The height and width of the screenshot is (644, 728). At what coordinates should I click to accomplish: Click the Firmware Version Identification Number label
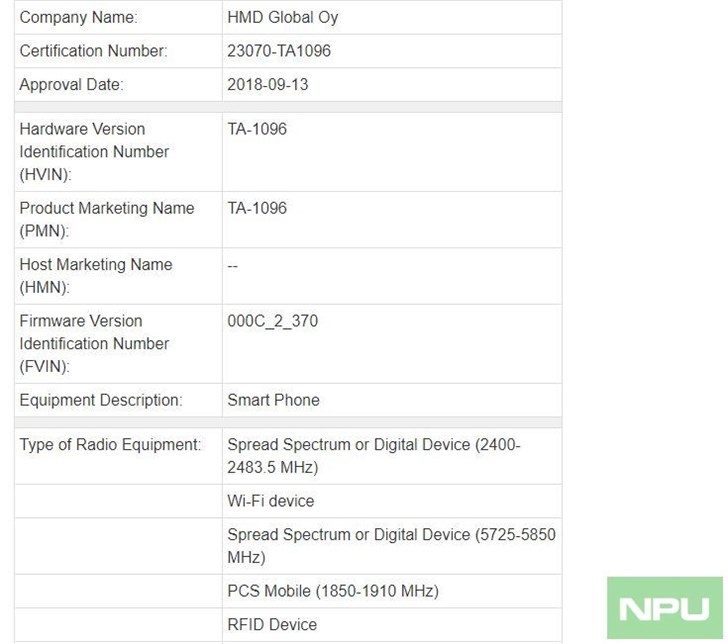point(94,344)
